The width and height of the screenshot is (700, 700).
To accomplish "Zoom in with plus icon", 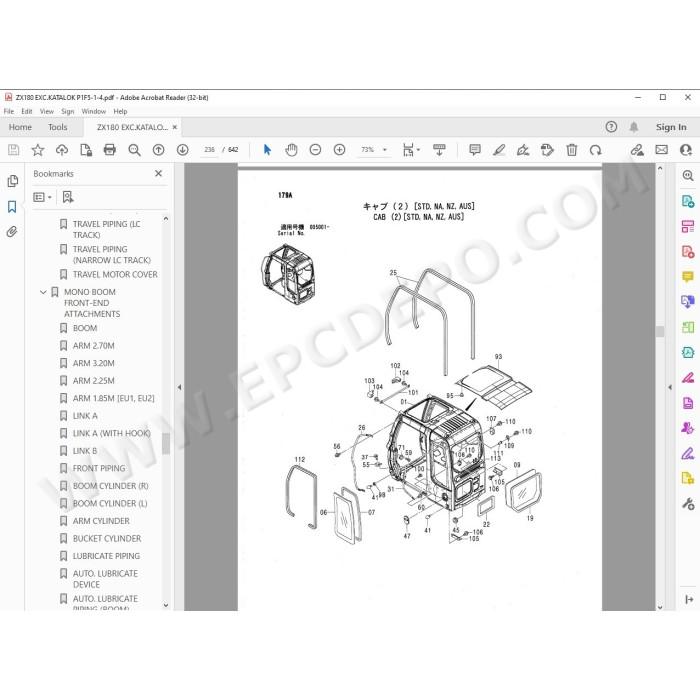I will tap(339, 150).
